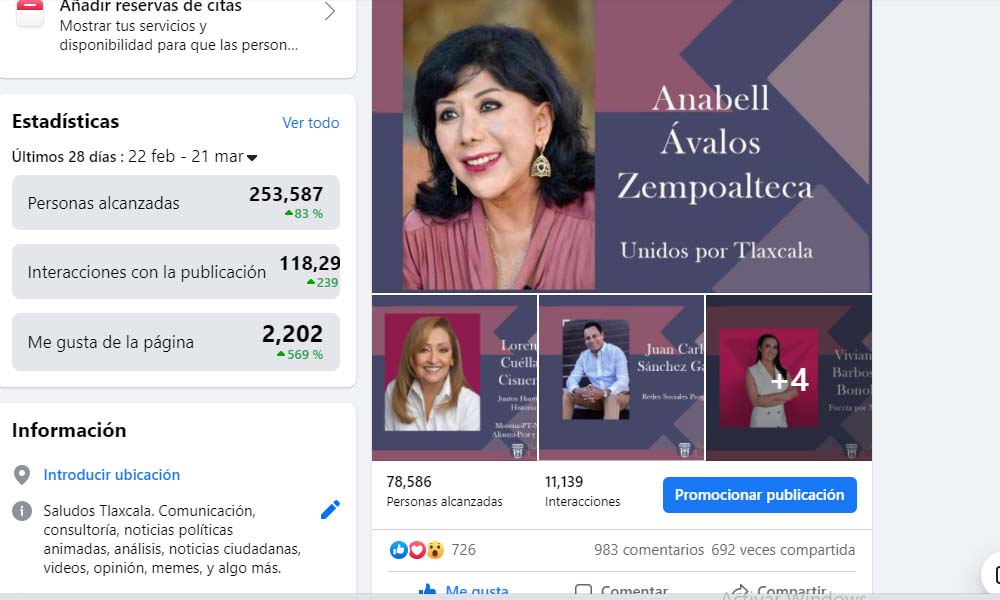This screenshot has width=1000, height=600.
Task: Open the 983 comentarios link
Action: [649, 550]
